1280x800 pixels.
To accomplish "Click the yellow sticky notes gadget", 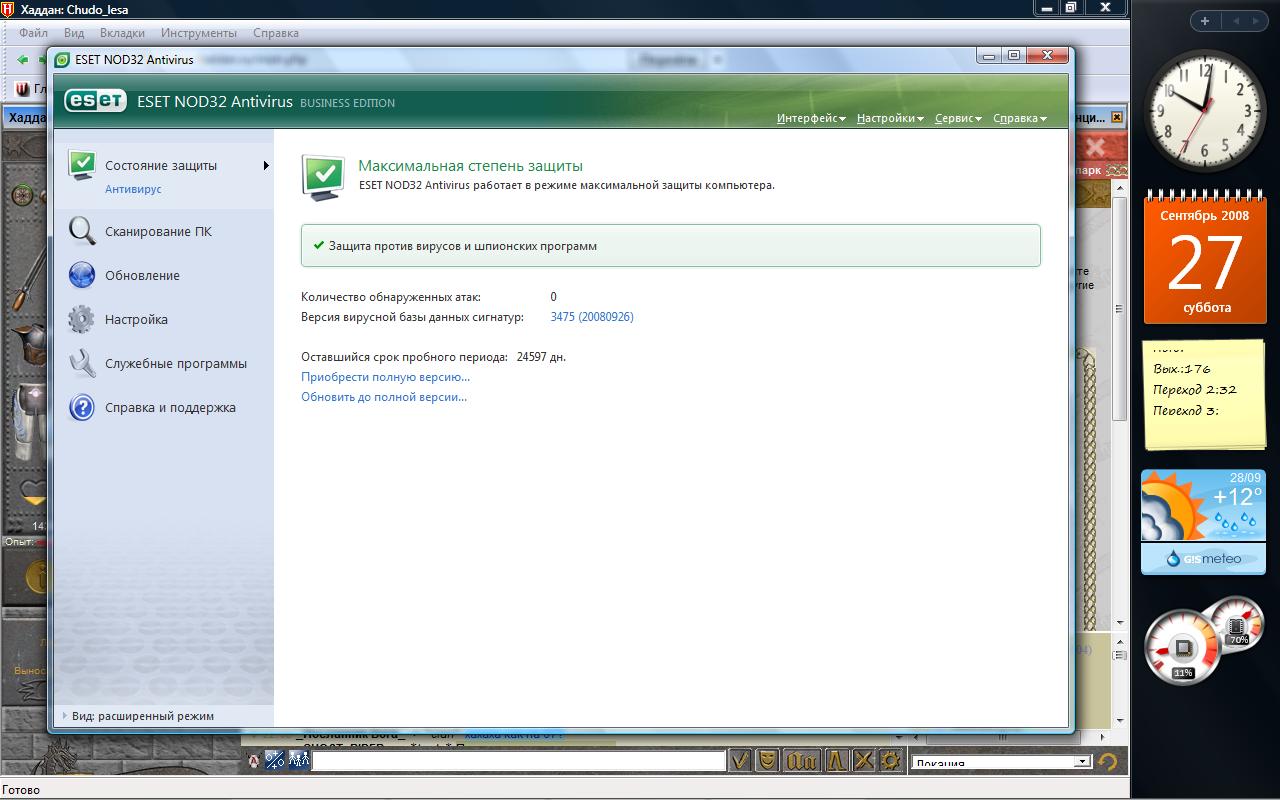I will coord(1203,395).
